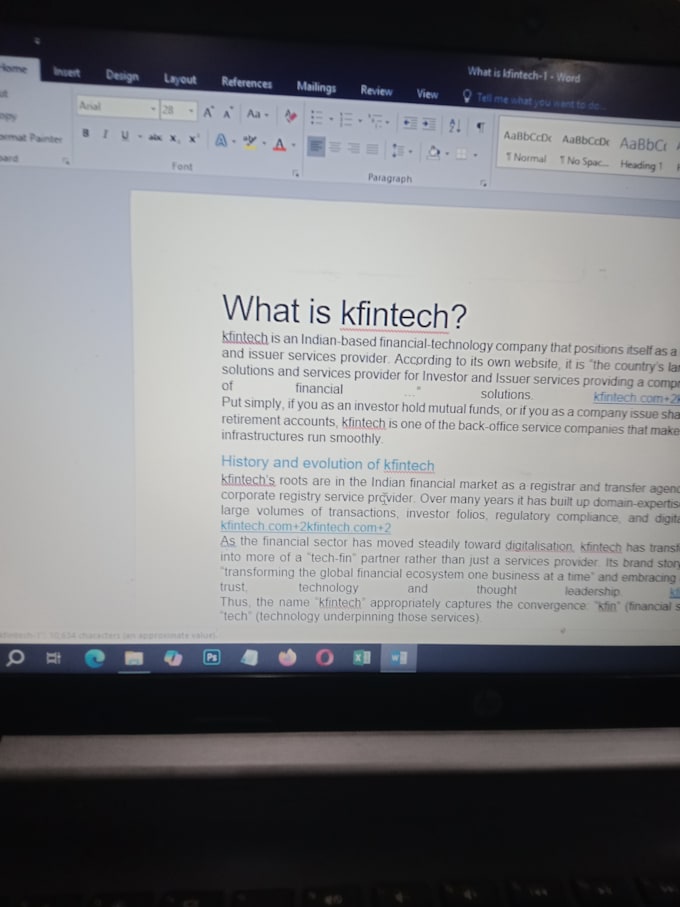680x907 pixels.
Task: Apply numbered list icon
Action: coord(346,120)
